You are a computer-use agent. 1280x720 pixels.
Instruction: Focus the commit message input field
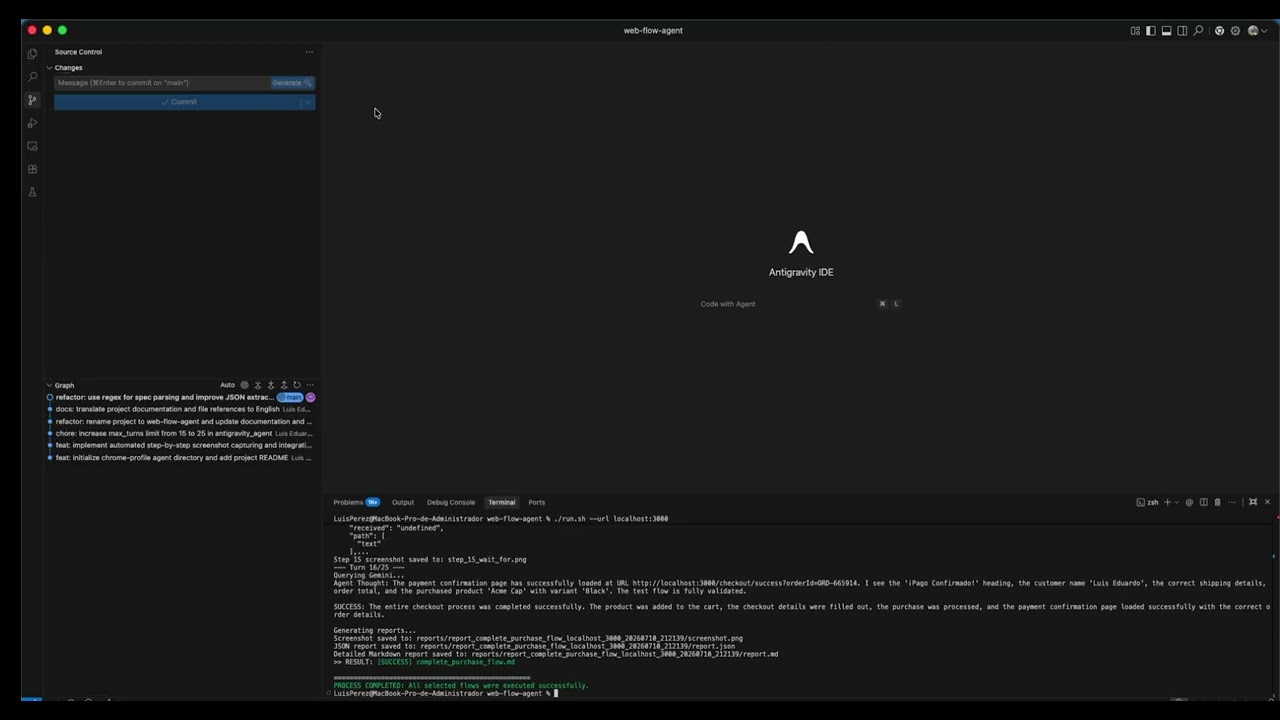click(x=162, y=83)
